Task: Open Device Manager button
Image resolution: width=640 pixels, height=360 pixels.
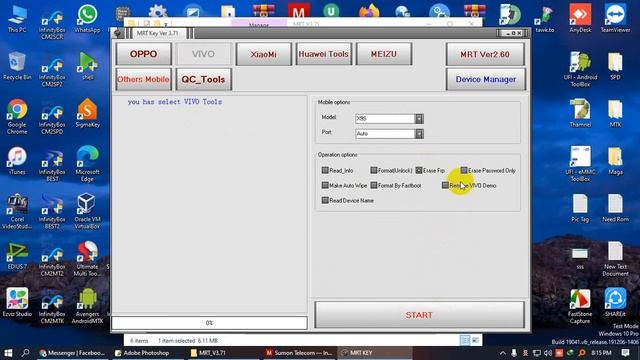Action: point(485,79)
